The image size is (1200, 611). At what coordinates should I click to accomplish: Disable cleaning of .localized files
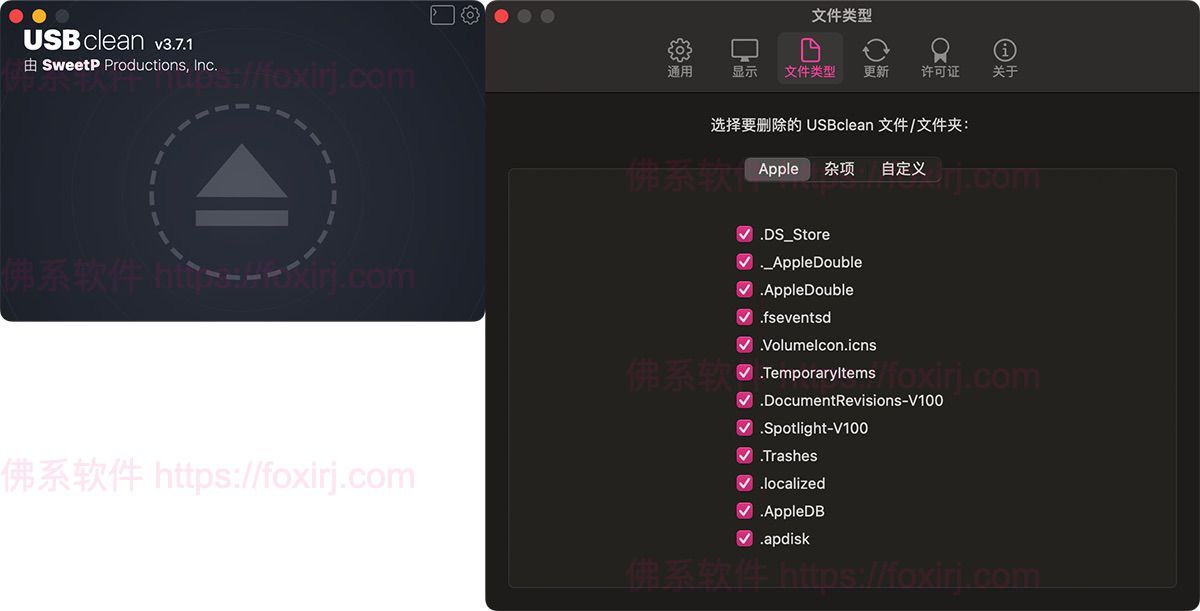pos(744,483)
